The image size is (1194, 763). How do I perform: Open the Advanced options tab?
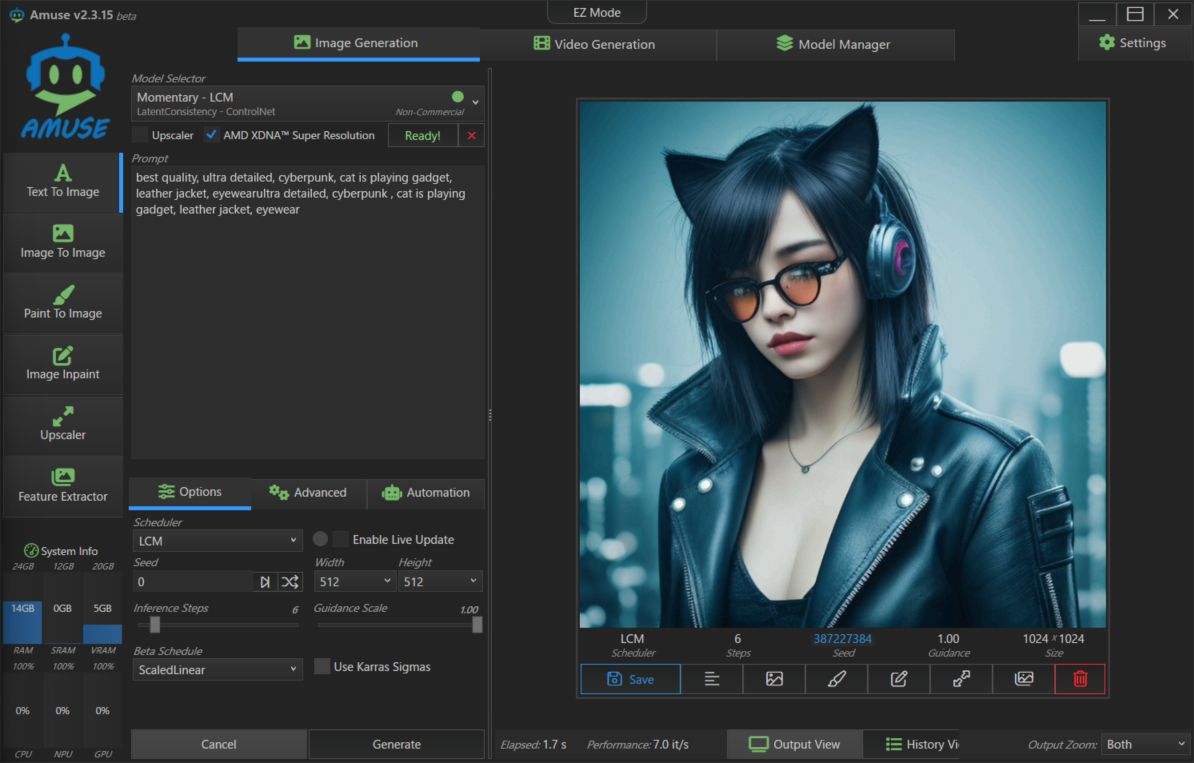tap(308, 493)
